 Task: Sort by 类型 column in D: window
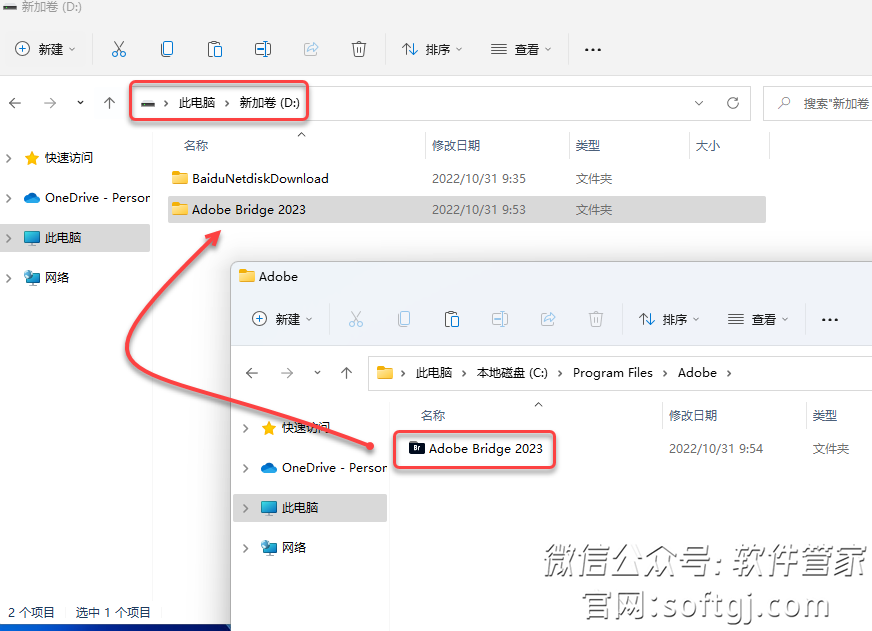point(588,146)
